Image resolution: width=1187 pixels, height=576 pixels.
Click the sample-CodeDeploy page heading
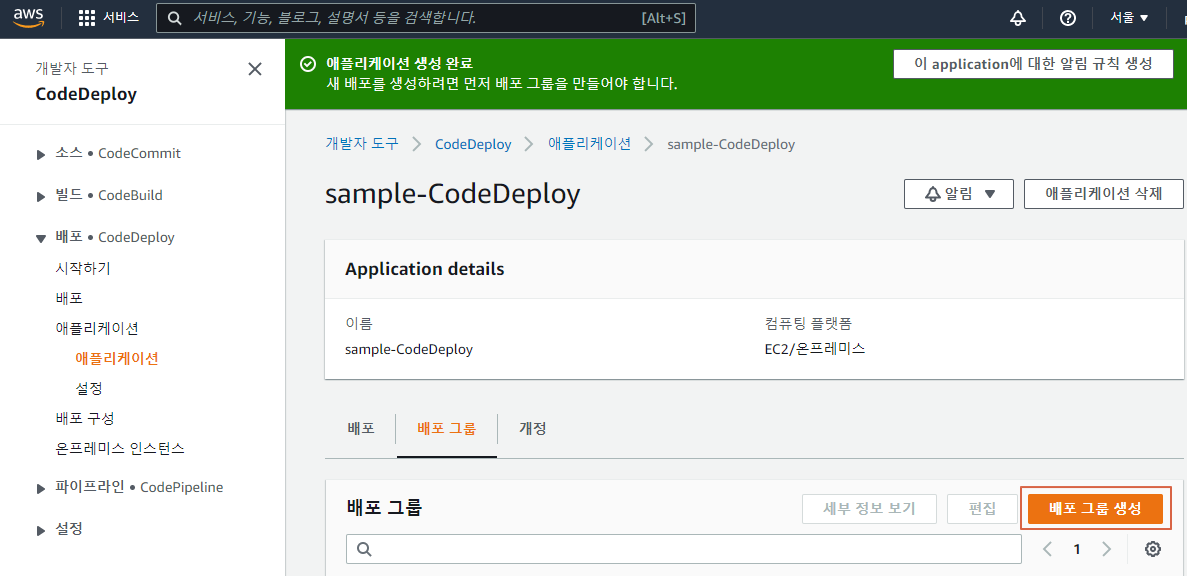pos(453,195)
